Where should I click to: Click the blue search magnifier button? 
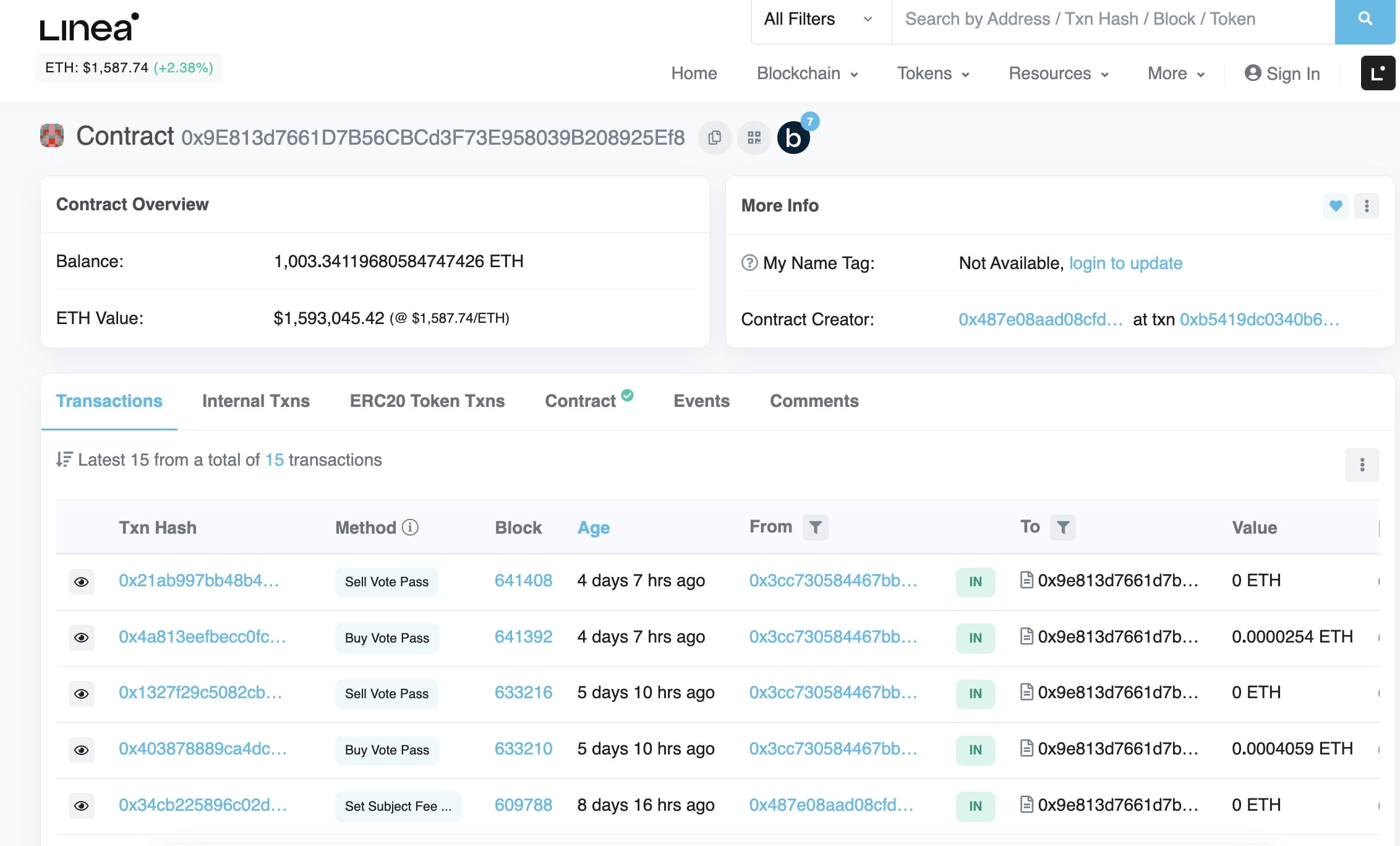pos(1364,20)
